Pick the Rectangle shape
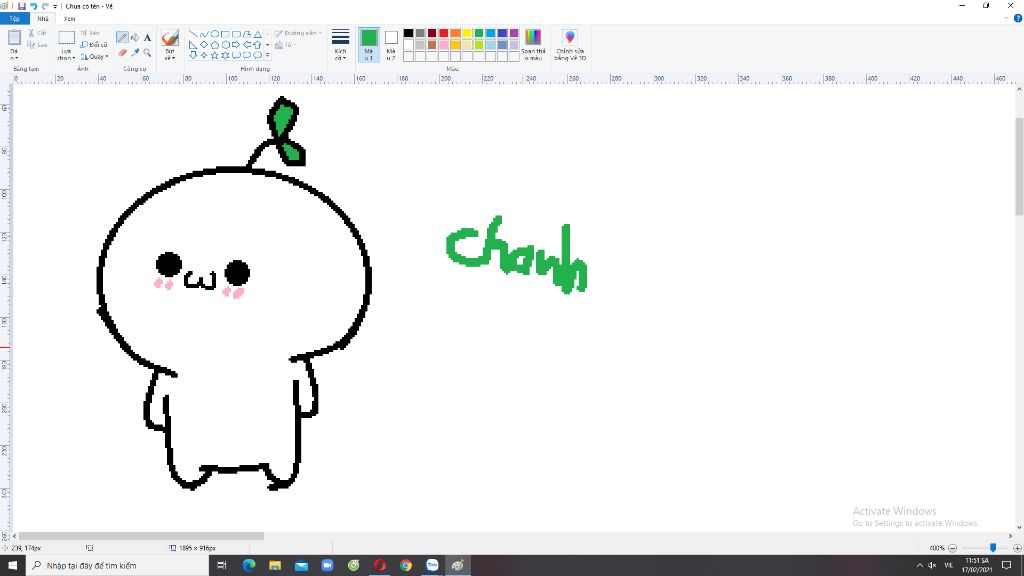 [x=225, y=34]
